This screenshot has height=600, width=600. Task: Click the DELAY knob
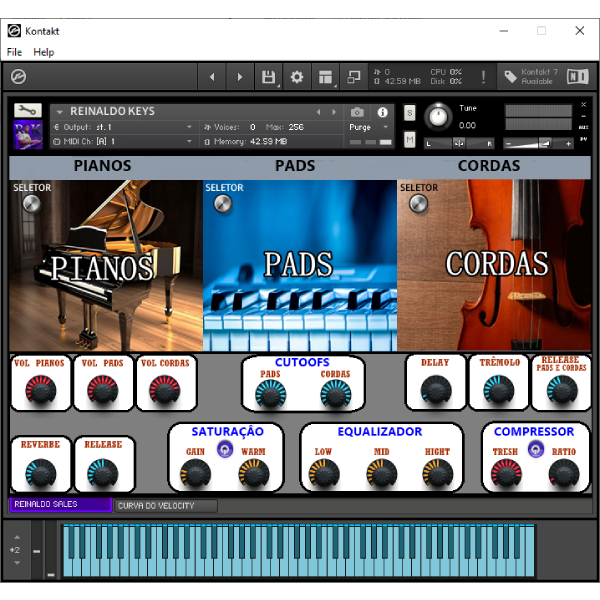click(x=436, y=390)
